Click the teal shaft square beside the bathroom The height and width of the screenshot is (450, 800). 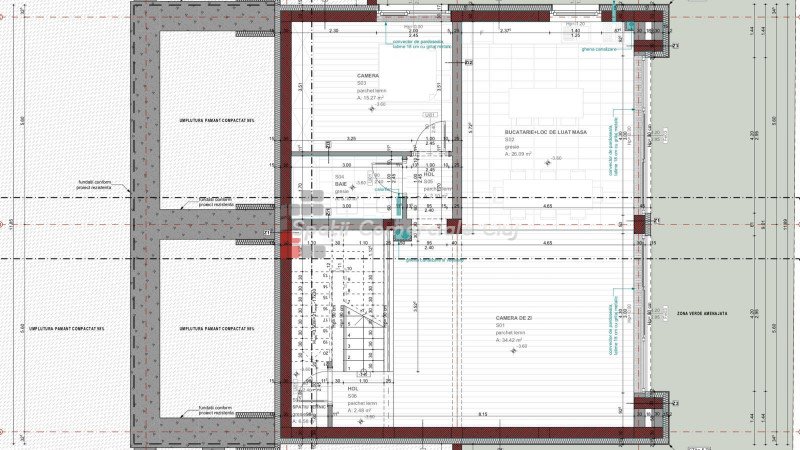[x=400, y=205]
